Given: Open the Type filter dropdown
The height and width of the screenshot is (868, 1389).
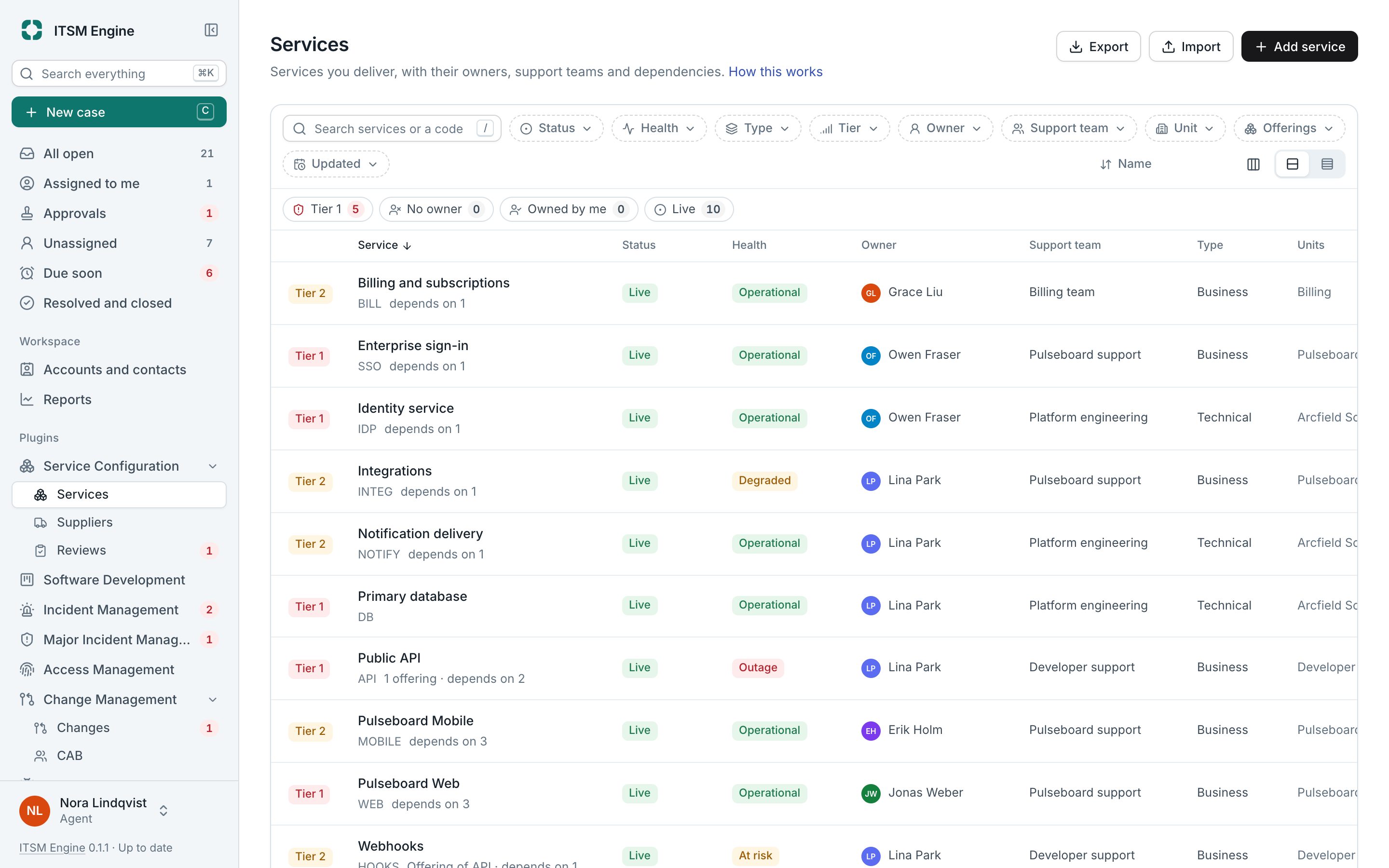Looking at the screenshot, I should [x=758, y=129].
